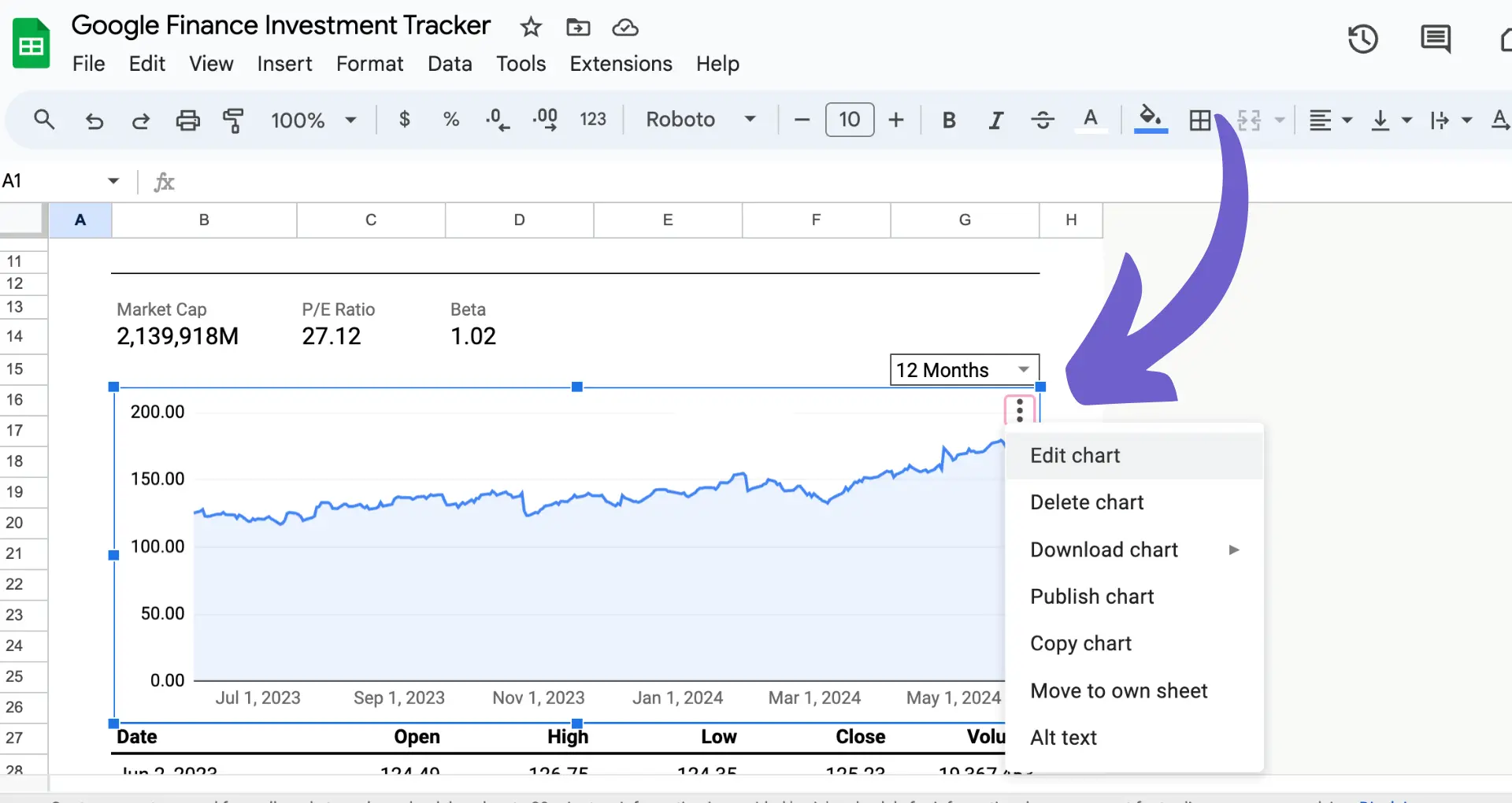Toggle bold formatting

pyautogui.click(x=949, y=120)
